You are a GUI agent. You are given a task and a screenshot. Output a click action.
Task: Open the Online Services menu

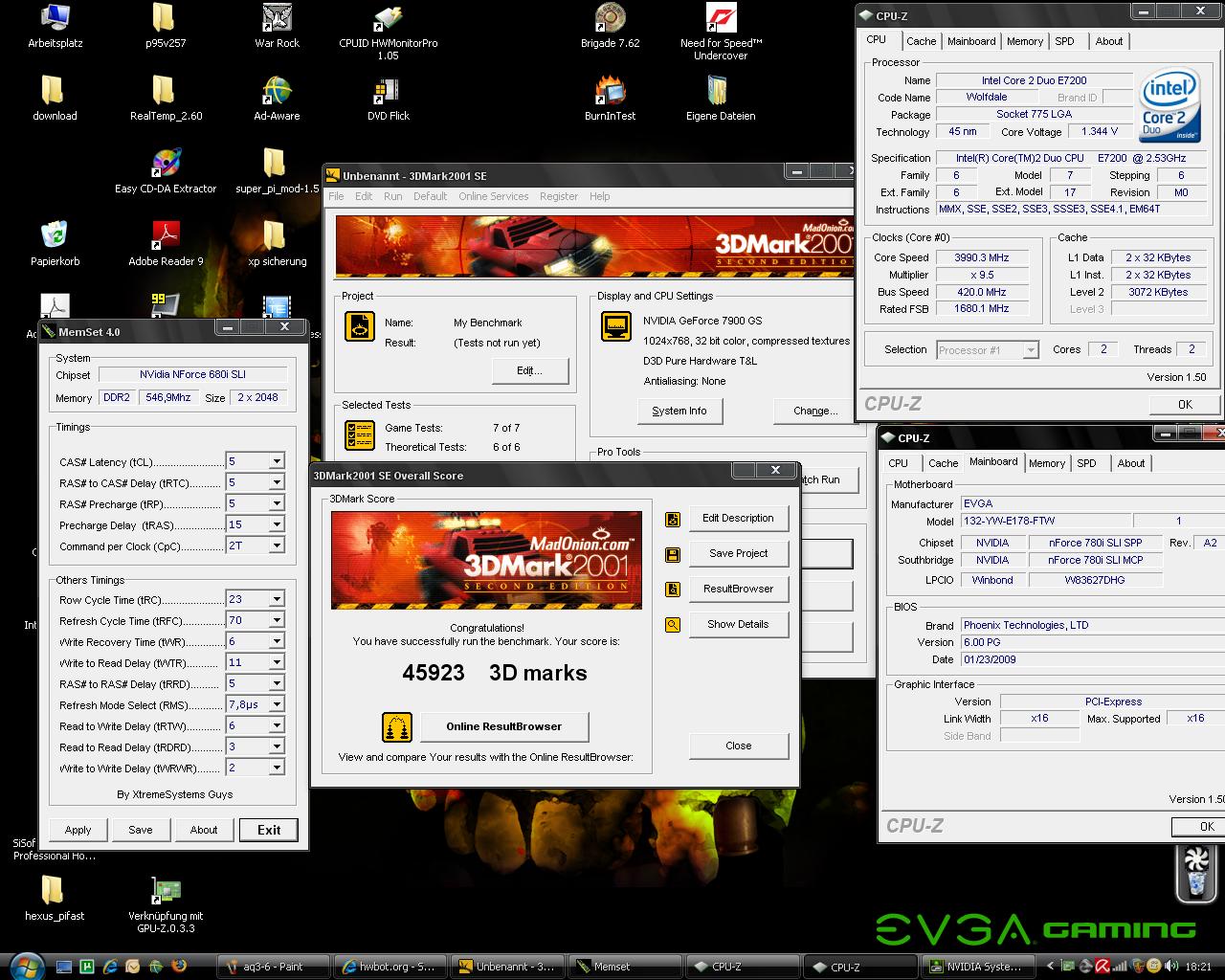(x=493, y=196)
